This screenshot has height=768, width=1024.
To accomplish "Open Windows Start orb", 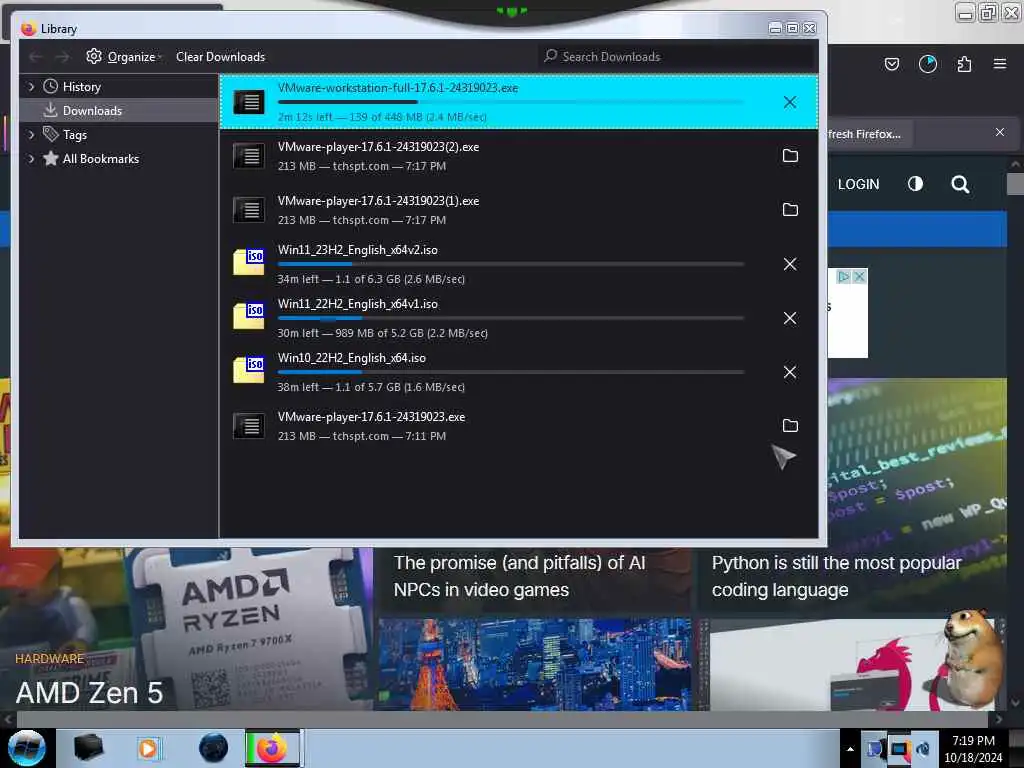I will click(26, 748).
